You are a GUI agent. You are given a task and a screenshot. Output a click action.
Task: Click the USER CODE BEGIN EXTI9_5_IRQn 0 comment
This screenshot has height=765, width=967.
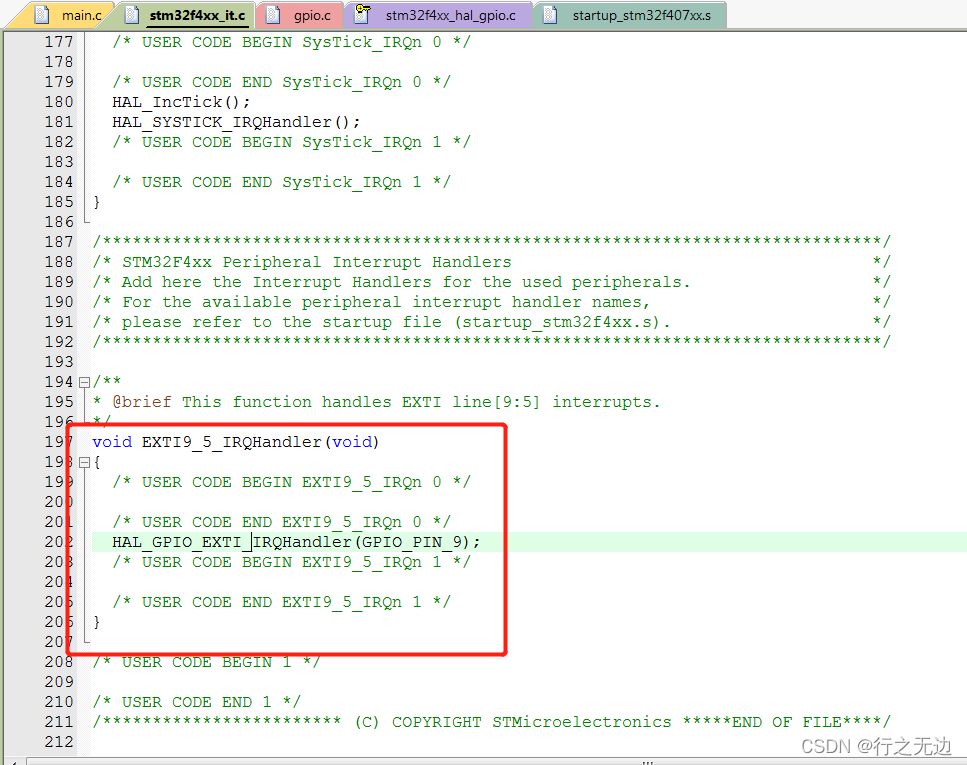(291, 482)
